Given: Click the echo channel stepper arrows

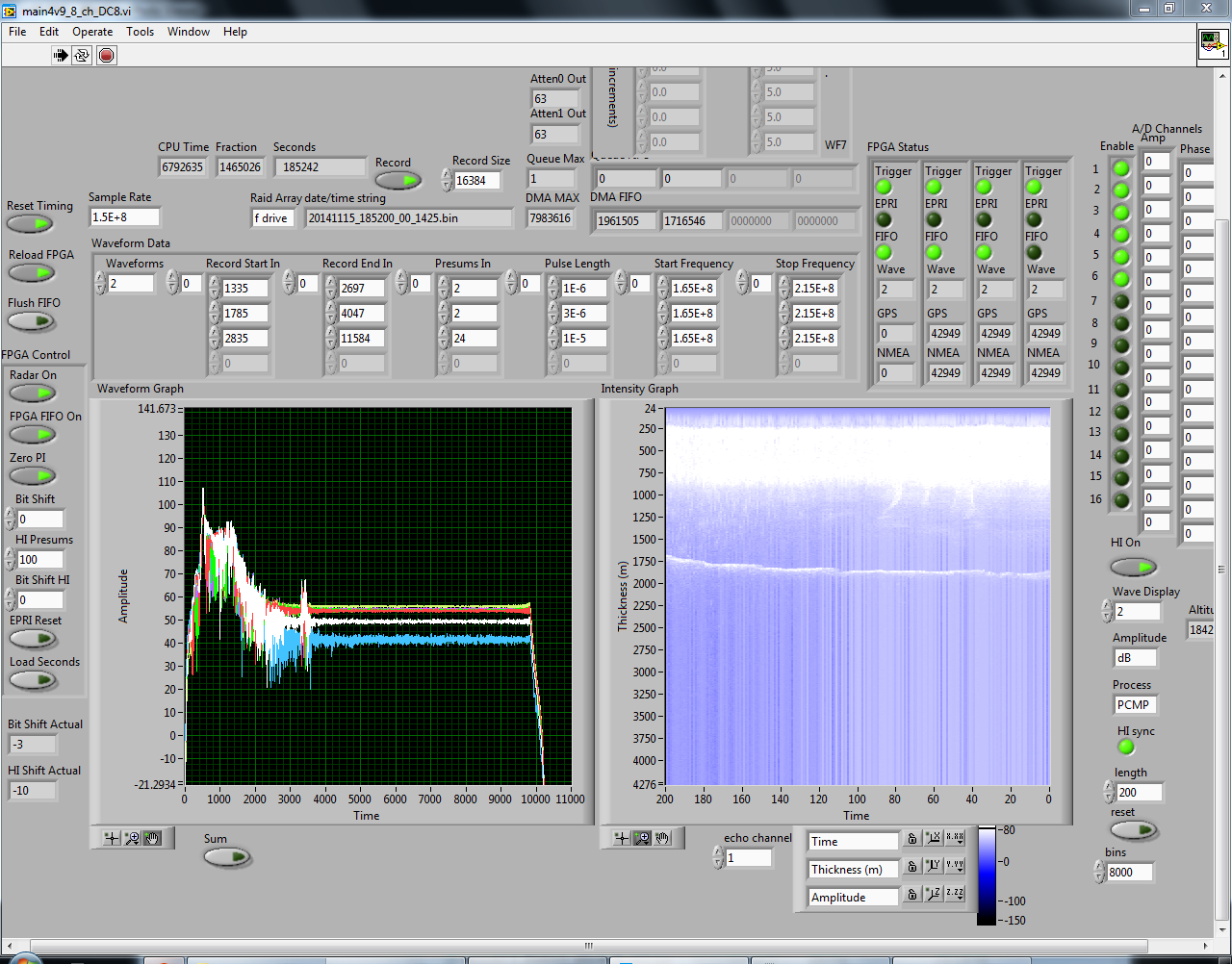Looking at the screenshot, I should pos(718,857).
